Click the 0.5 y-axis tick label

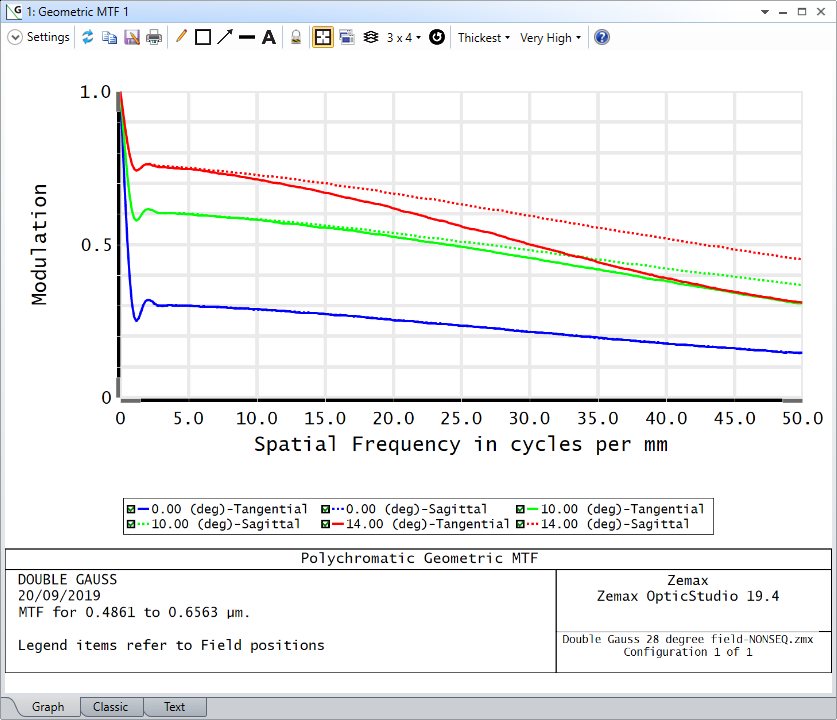click(x=96, y=245)
